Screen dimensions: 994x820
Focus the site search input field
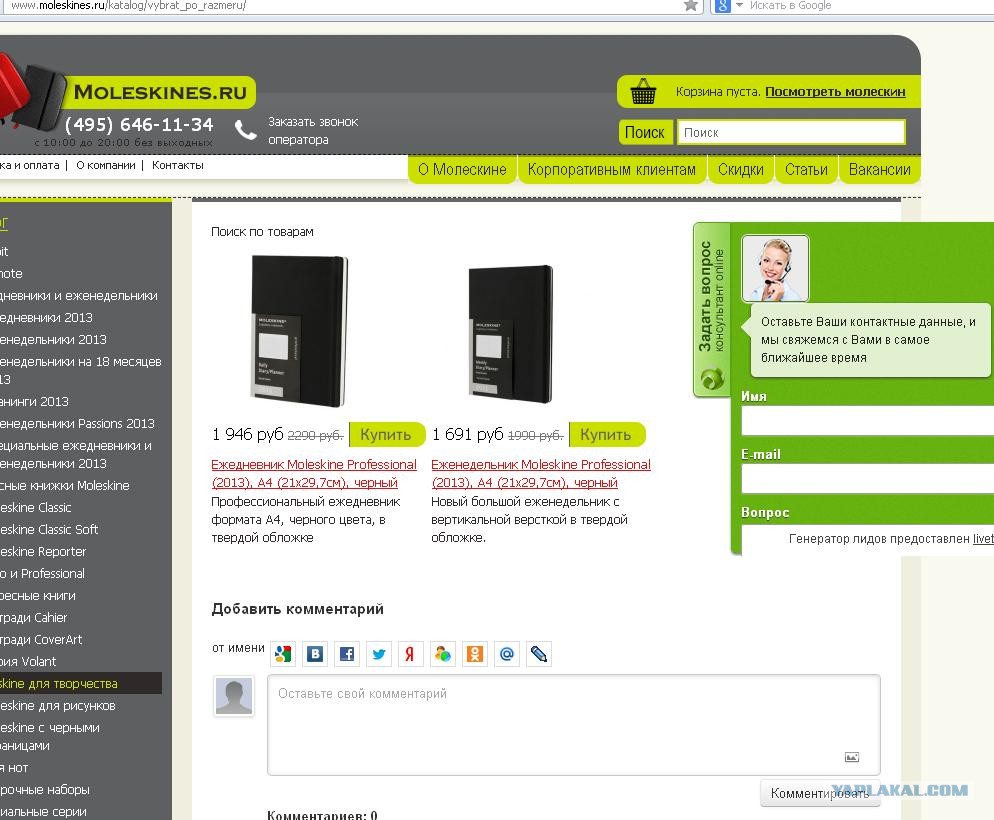point(791,132)
